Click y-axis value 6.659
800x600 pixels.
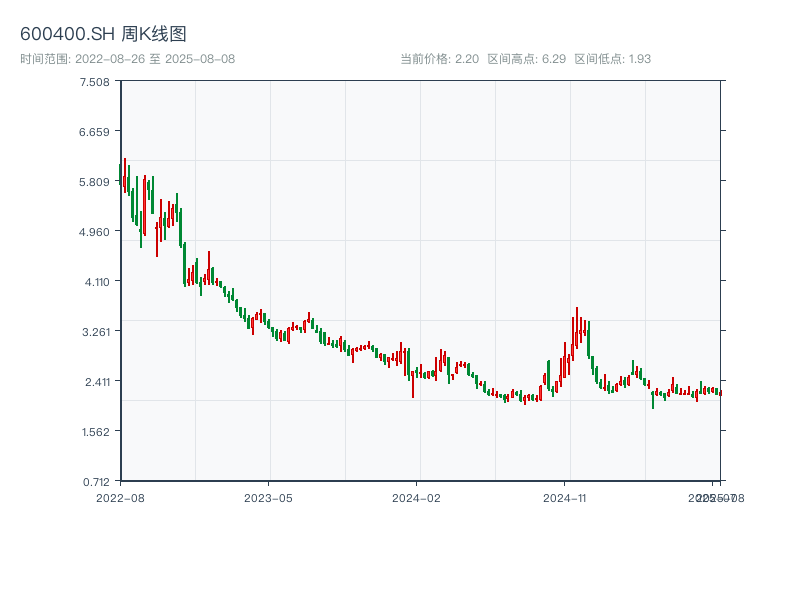[x=94, y=132]
